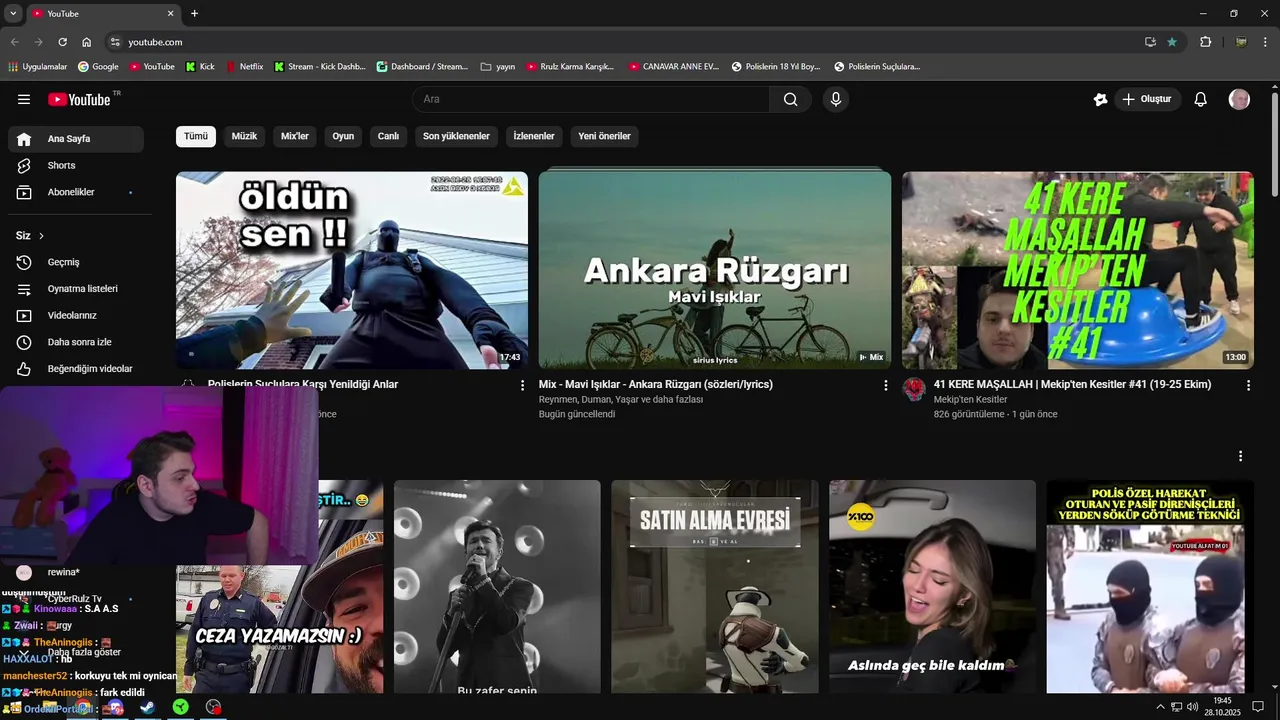This screenshot has width=1280, height=720.
Task: Open Daha sonra izle list
Action: tap(76, 342)
